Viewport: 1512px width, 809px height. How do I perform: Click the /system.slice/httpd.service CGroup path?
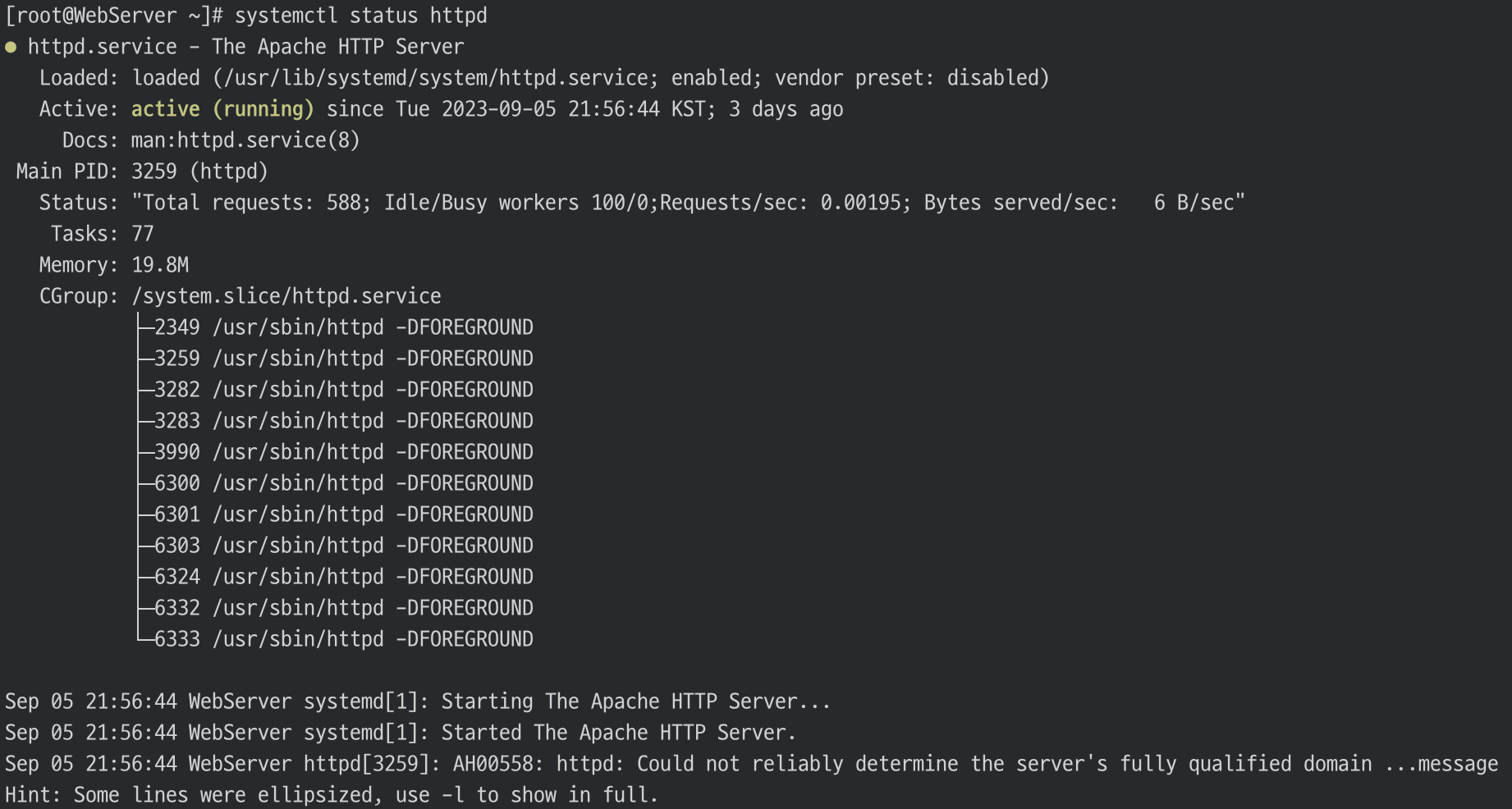click(286, 296)
